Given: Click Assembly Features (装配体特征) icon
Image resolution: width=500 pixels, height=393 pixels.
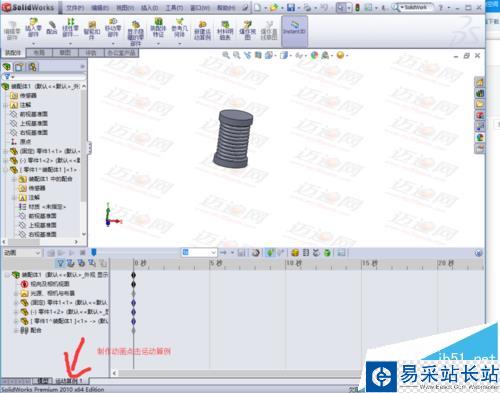Looking at the screenshot, I should (158, 28).
